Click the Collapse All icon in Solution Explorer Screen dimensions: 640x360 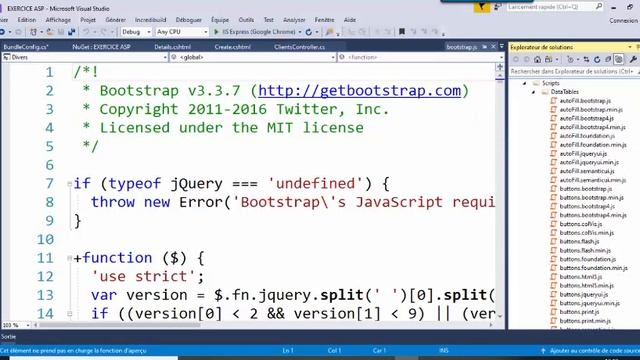tap(608, 60)
